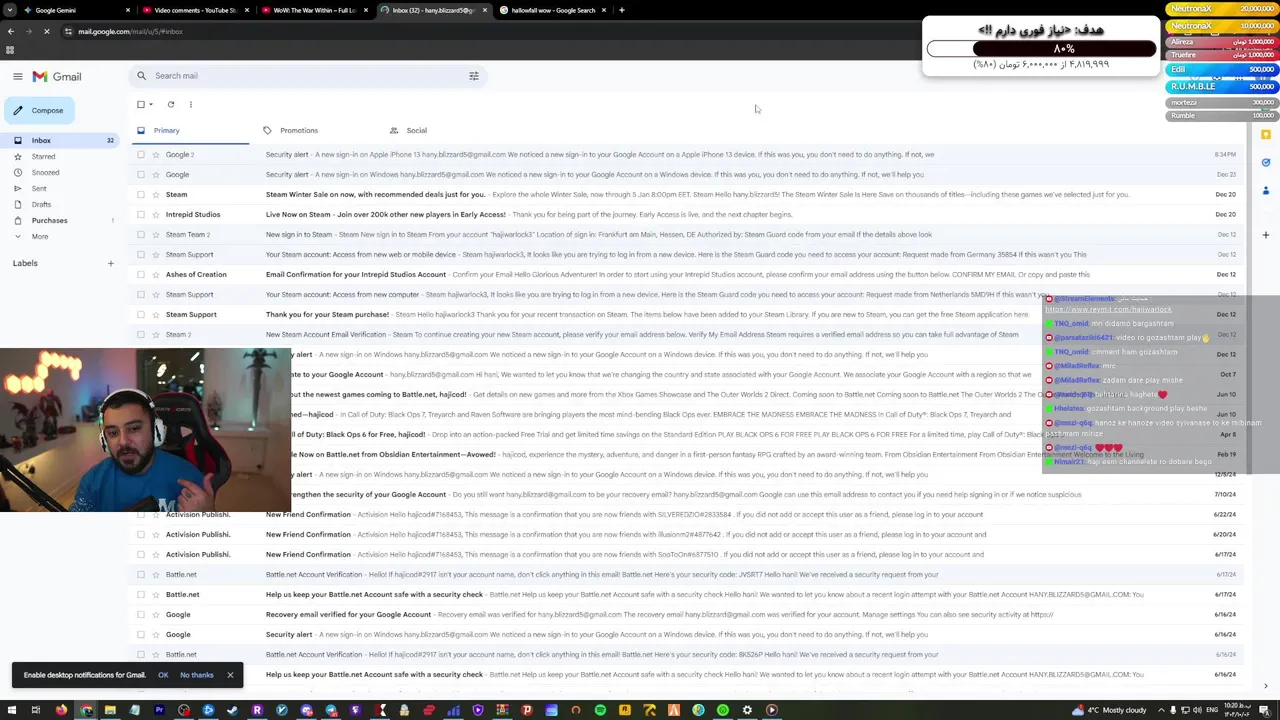Expand the More section in sidebar
Screen dimensions: 1280x720
pos(39,237)
